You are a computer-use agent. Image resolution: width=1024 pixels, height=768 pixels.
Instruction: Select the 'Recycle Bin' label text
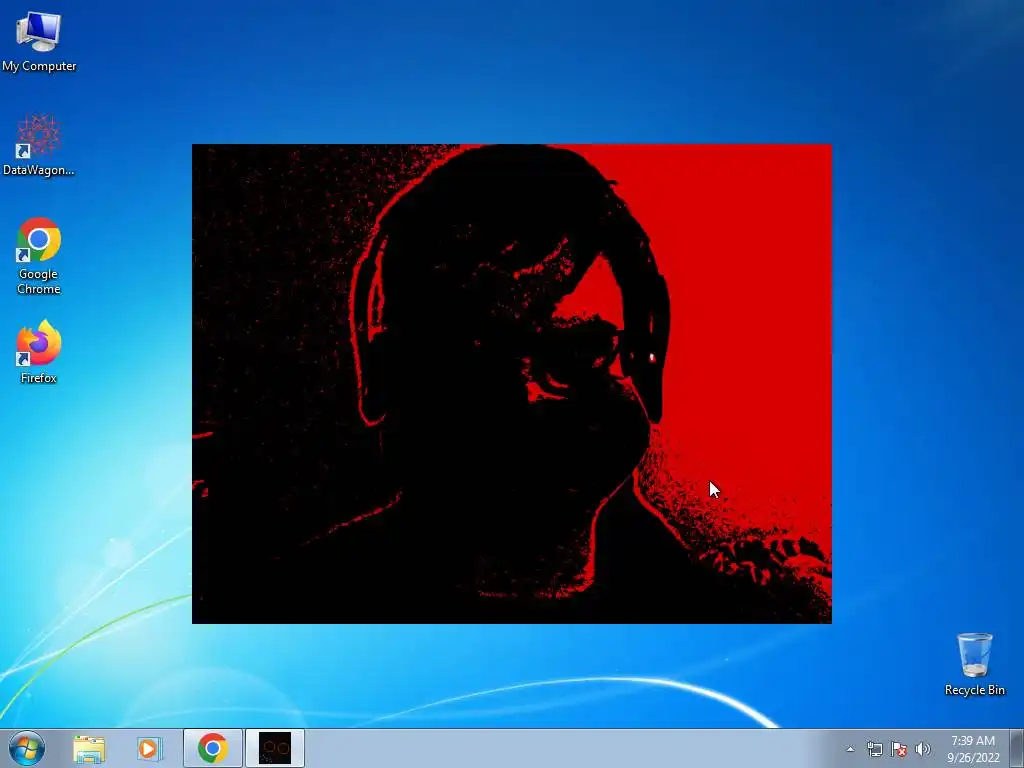[x=974, y=690]
